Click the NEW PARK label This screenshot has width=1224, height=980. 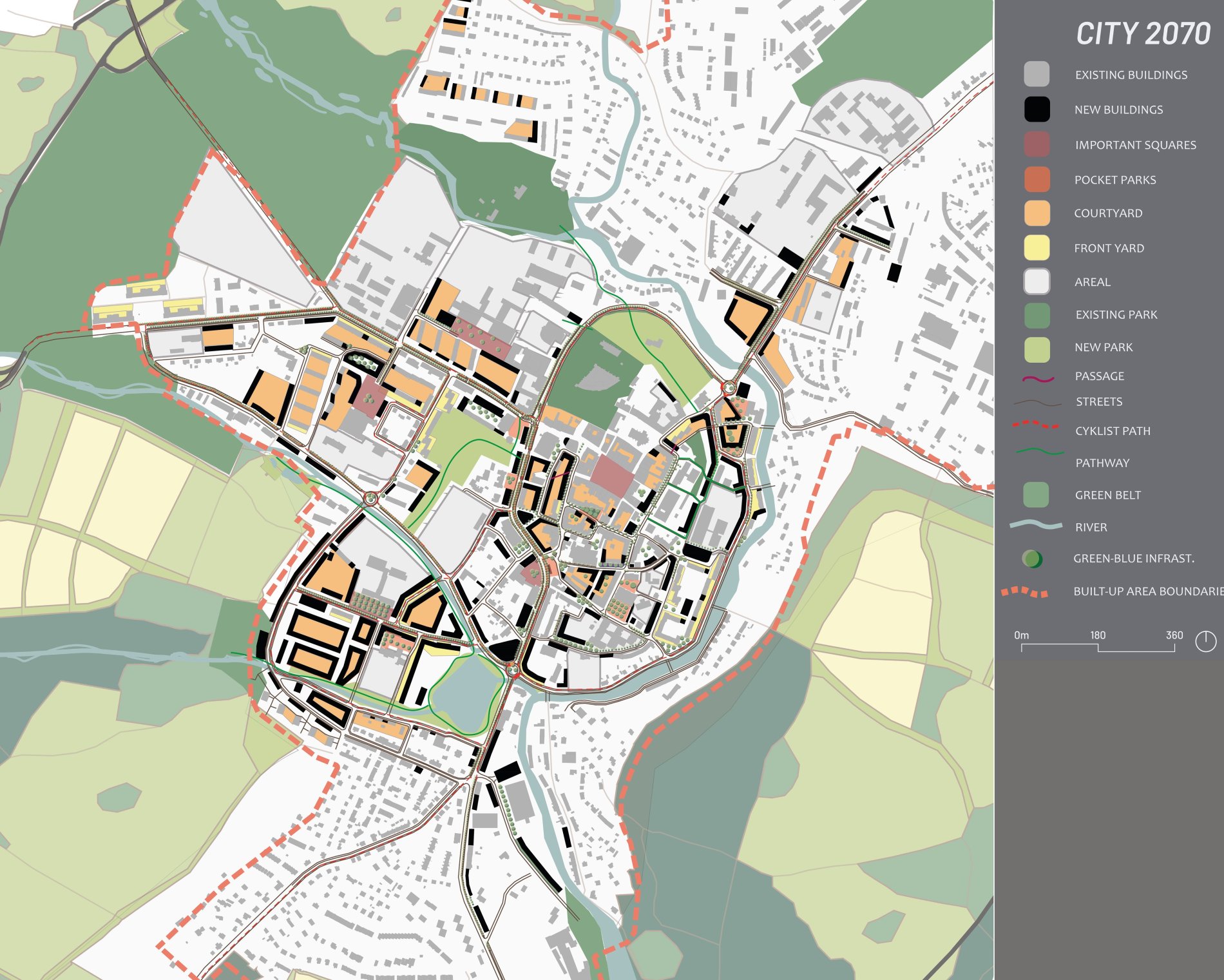(x=1104, y=347)
